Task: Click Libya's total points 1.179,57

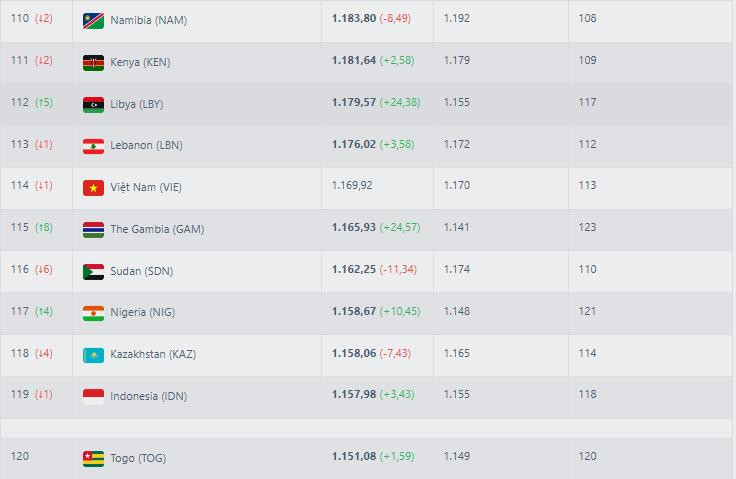Action: point(354,103)
